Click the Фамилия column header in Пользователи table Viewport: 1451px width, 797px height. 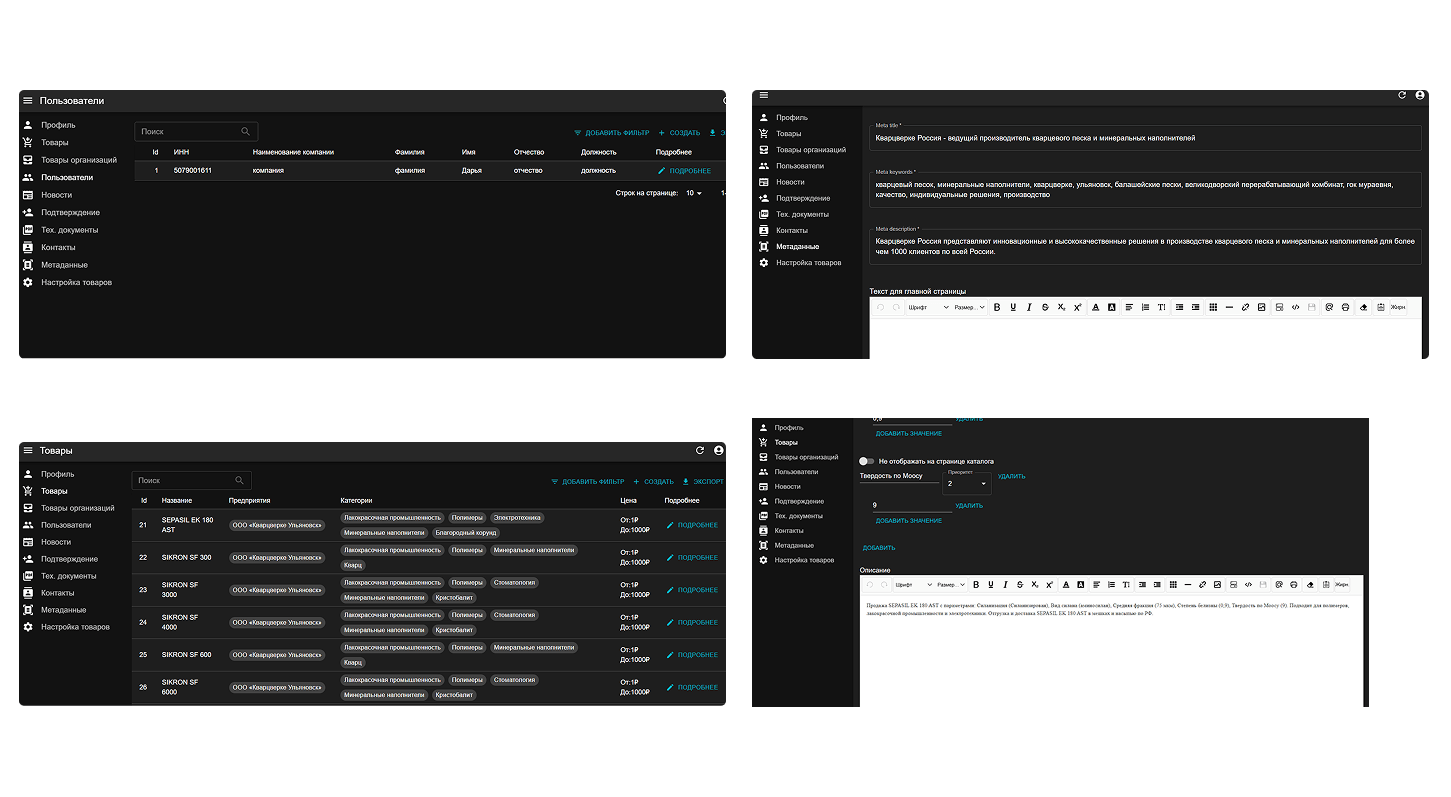click(410, 152)
